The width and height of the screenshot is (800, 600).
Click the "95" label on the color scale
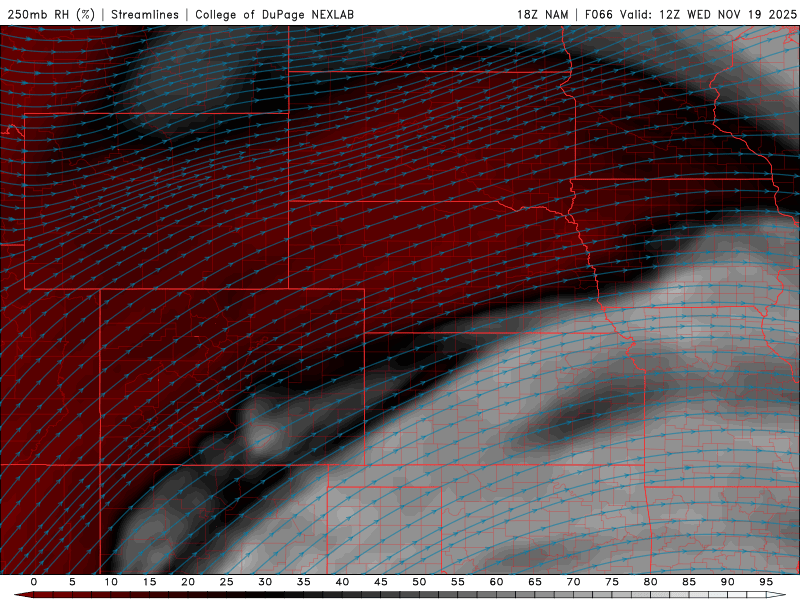click(766, 582)
